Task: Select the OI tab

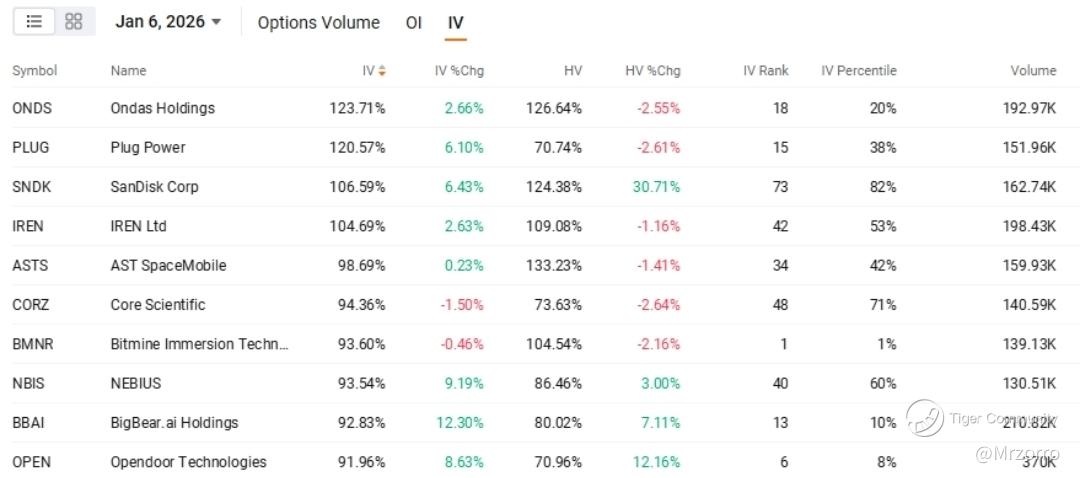Action: coord(413,22)
